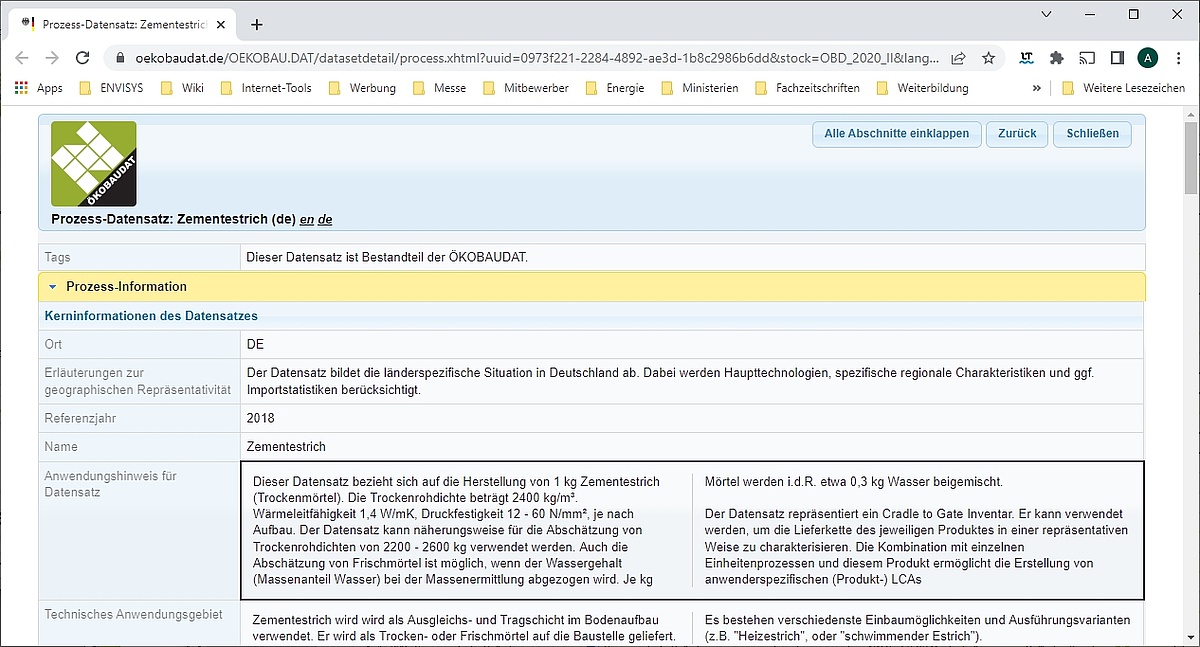Open the Apps shortcut in bookmarks bar
This screenshot has height=647, width=1200.
[39, 88]
